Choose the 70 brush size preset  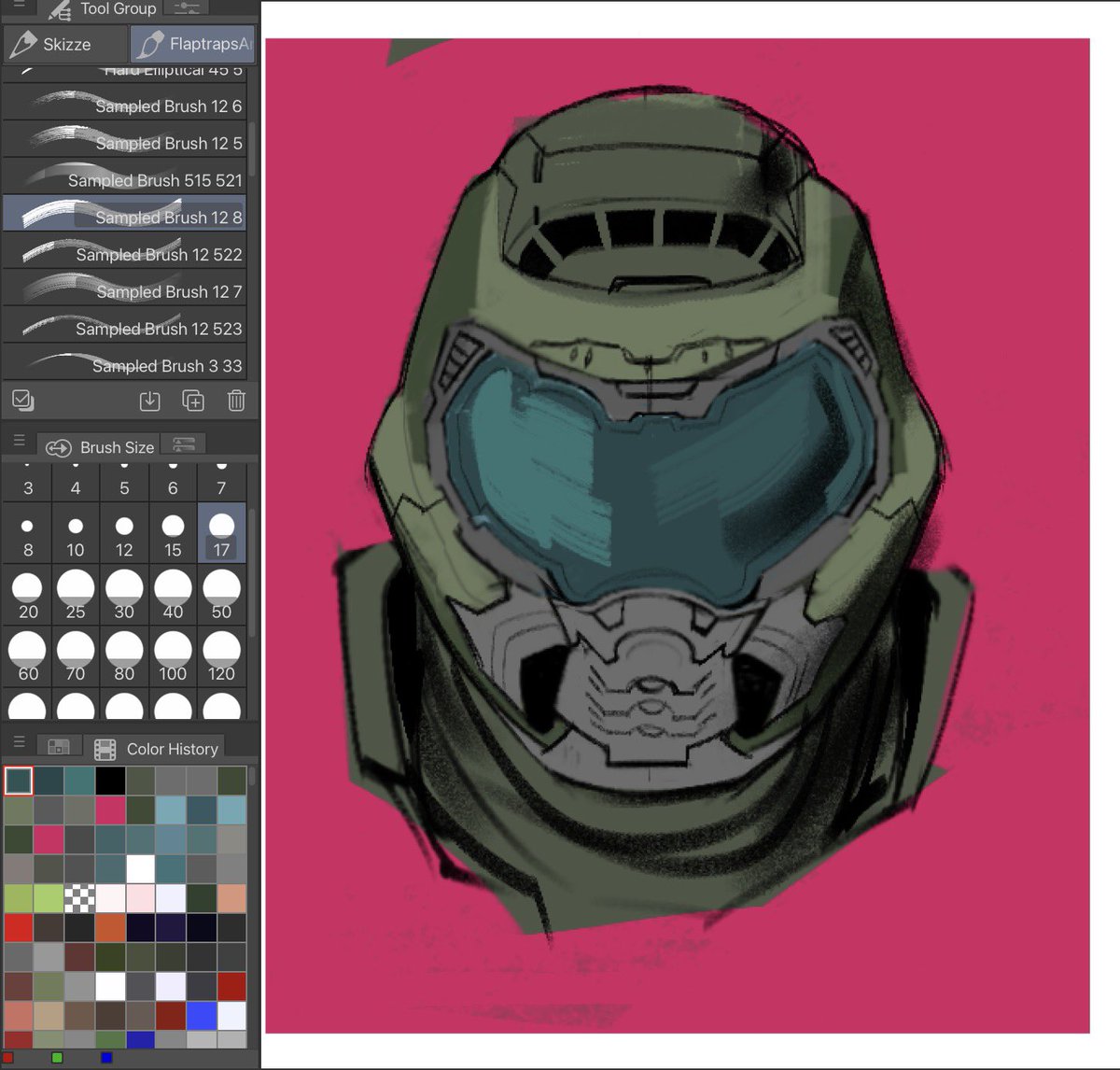[x=76, y=657]
